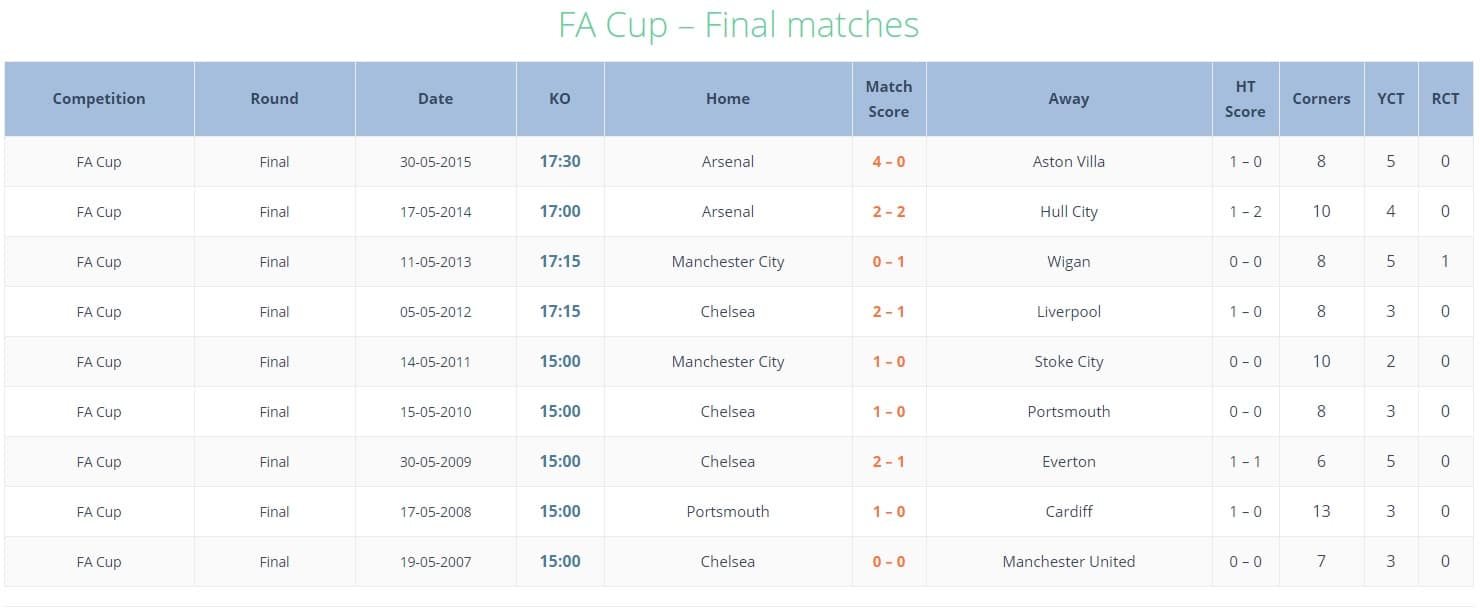Click Manchester United team name
The width and height of the screenshot is (1480, 614).
coord(1069,561)
